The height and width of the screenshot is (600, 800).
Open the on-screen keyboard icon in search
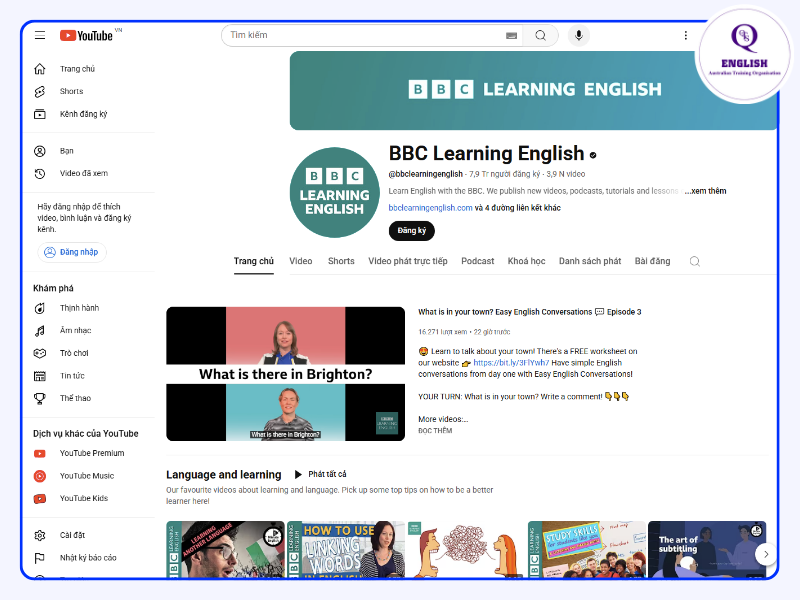click(511, 35)
